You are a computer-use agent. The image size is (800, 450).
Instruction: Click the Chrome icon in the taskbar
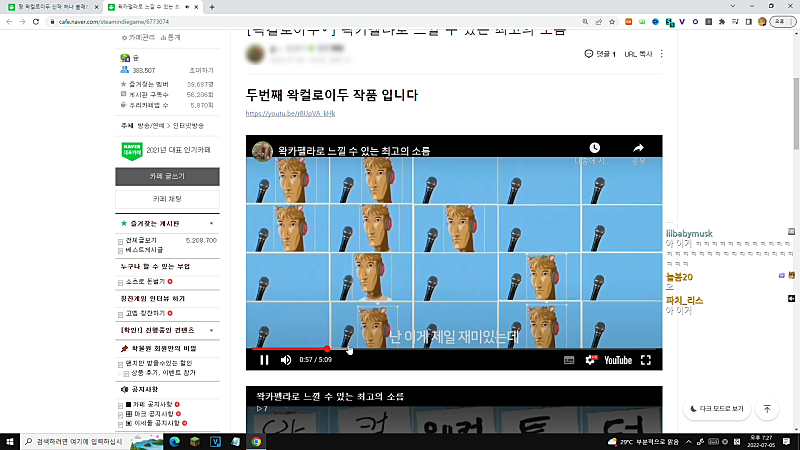[x=256, y=442]
